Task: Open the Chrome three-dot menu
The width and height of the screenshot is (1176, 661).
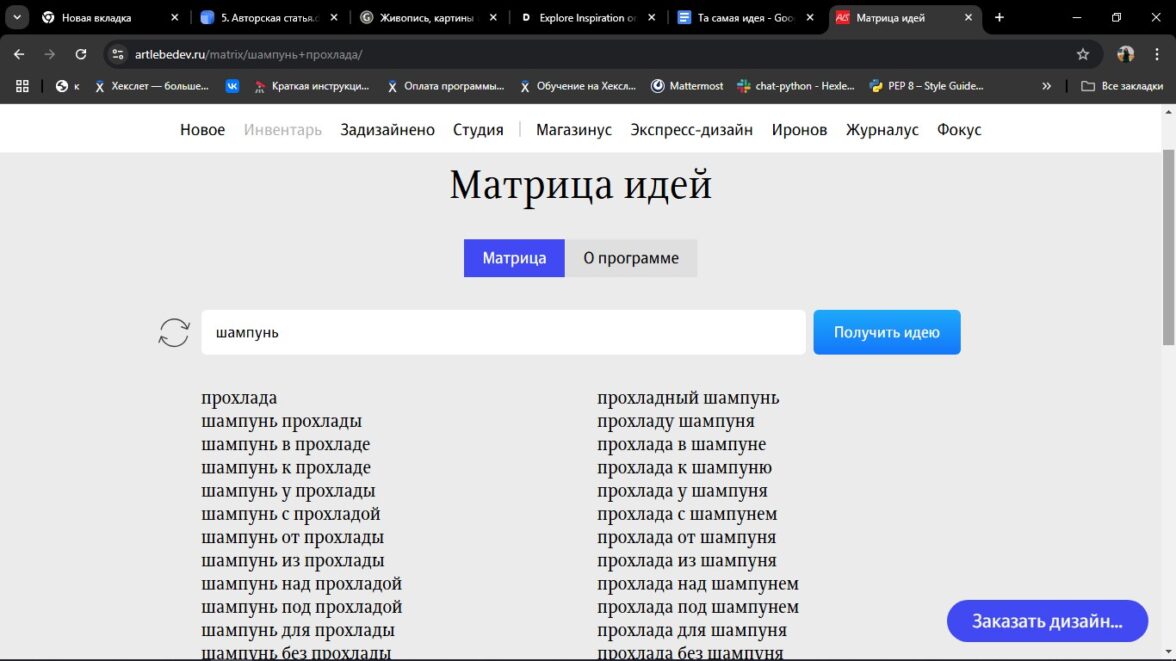Action: [1156, 54]
